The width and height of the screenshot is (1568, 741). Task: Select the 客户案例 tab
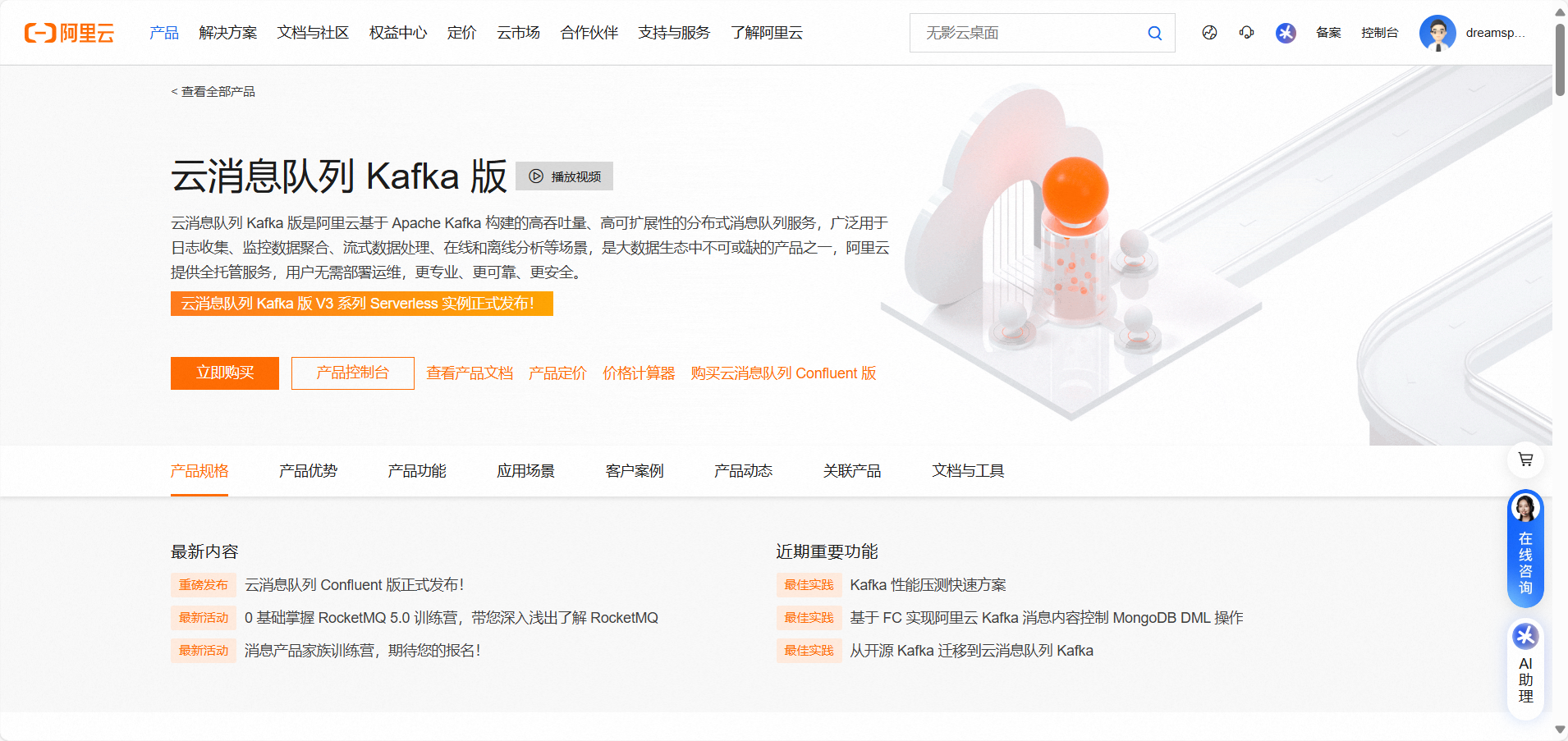635,471
